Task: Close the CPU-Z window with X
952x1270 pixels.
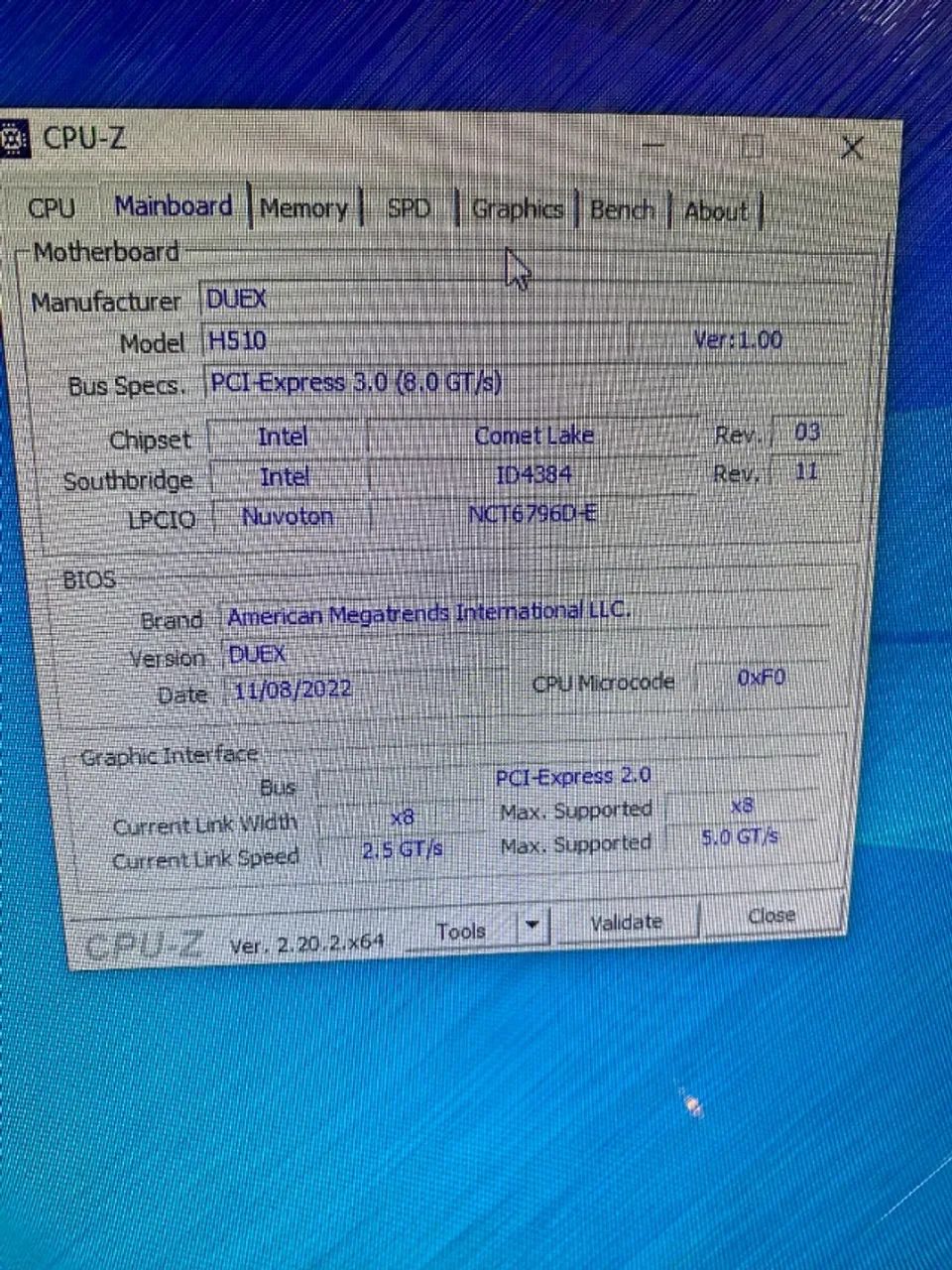Action: tap(852, 149)
